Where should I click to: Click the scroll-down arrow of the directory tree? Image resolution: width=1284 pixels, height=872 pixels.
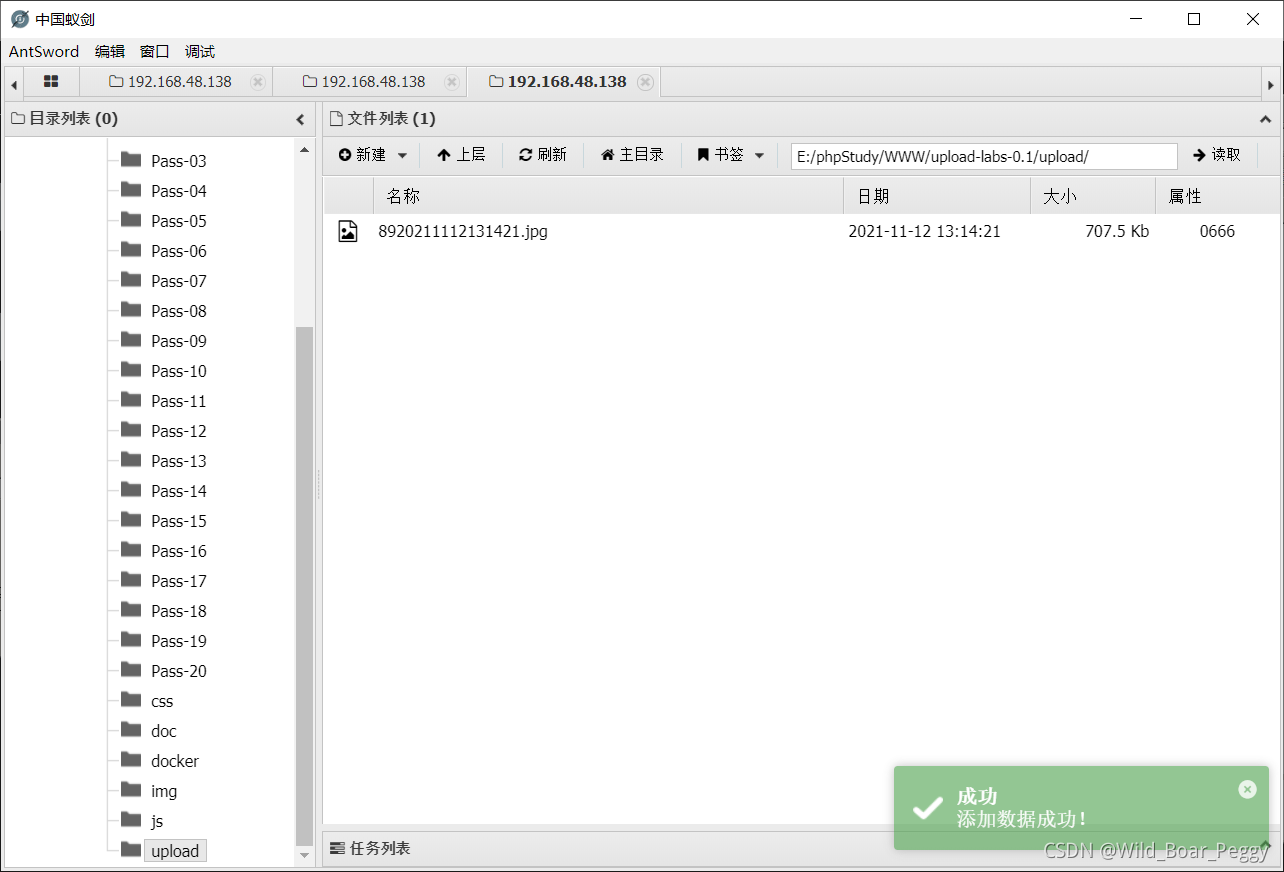click(x=305, y=856)
